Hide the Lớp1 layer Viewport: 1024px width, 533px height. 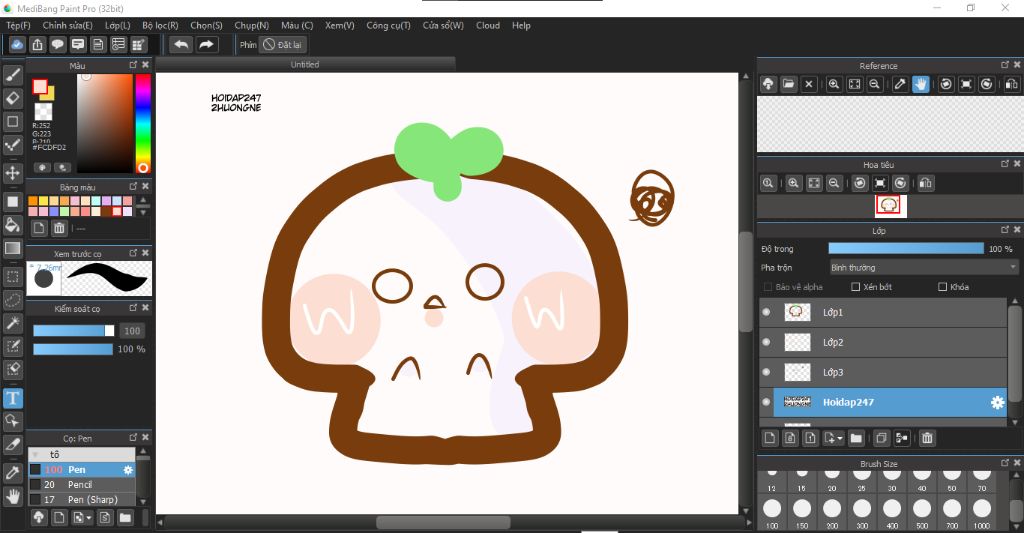pos(767,312)
